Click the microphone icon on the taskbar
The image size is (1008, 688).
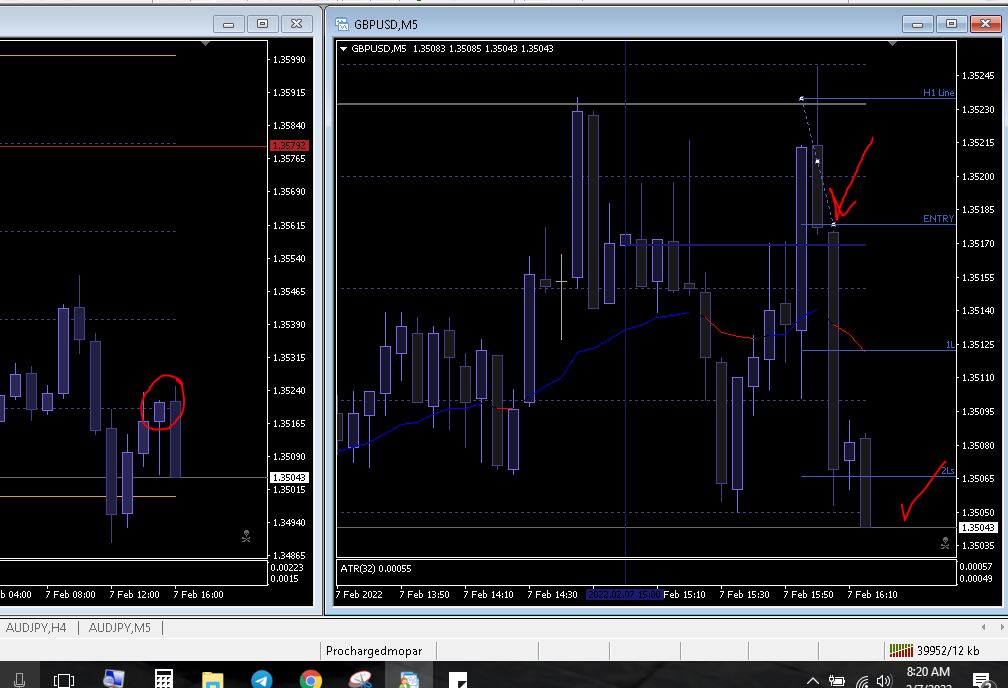[19, 680]
